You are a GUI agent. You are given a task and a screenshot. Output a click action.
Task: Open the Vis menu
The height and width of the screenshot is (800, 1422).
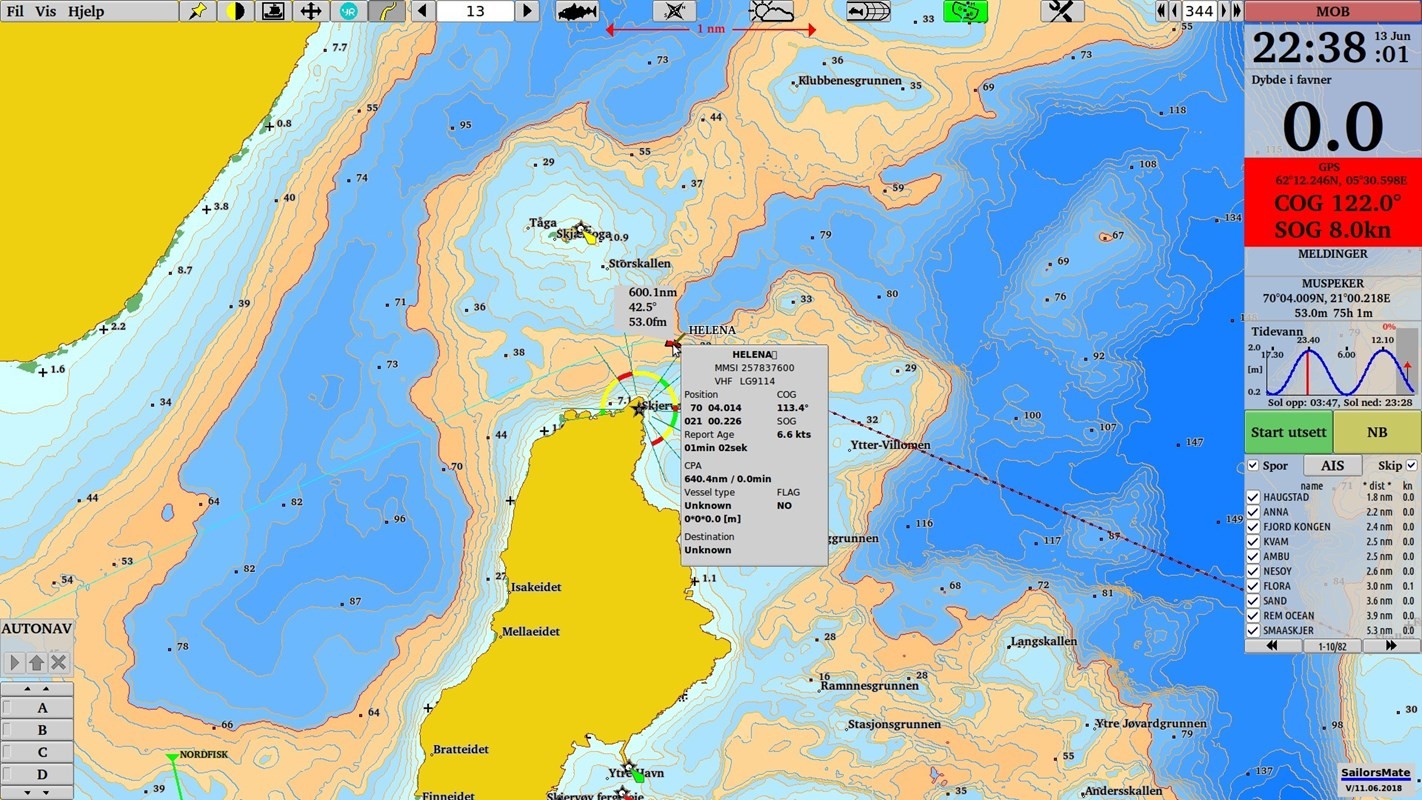click(46, 11)
